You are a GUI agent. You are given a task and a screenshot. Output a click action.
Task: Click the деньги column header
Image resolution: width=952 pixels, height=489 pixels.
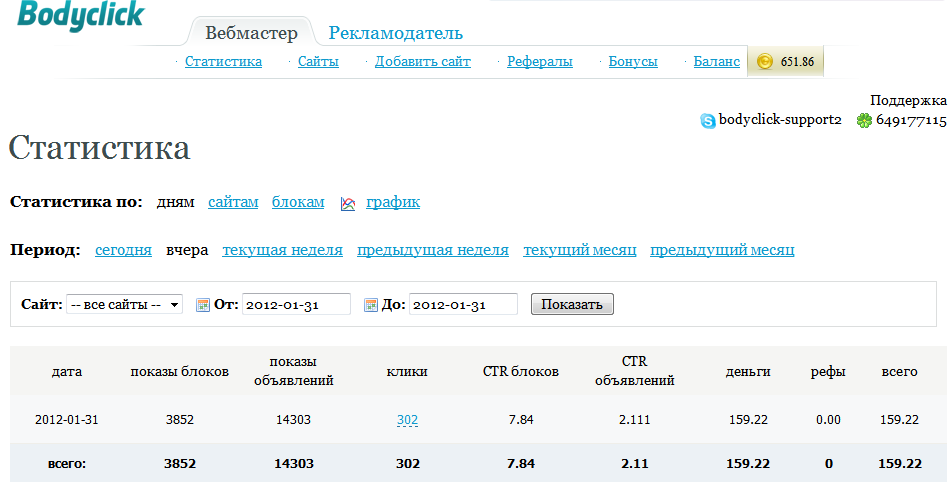coord(748,372)
